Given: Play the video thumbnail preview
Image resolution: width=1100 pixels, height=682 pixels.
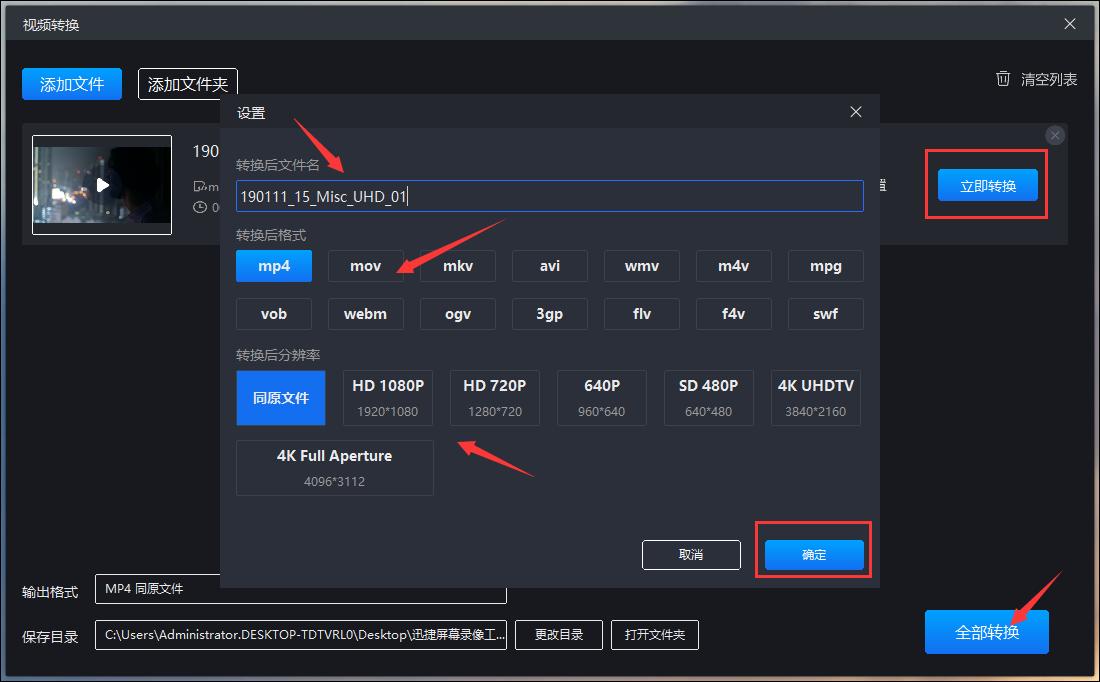Looking at the screenshot, I should tap(102, 185).
